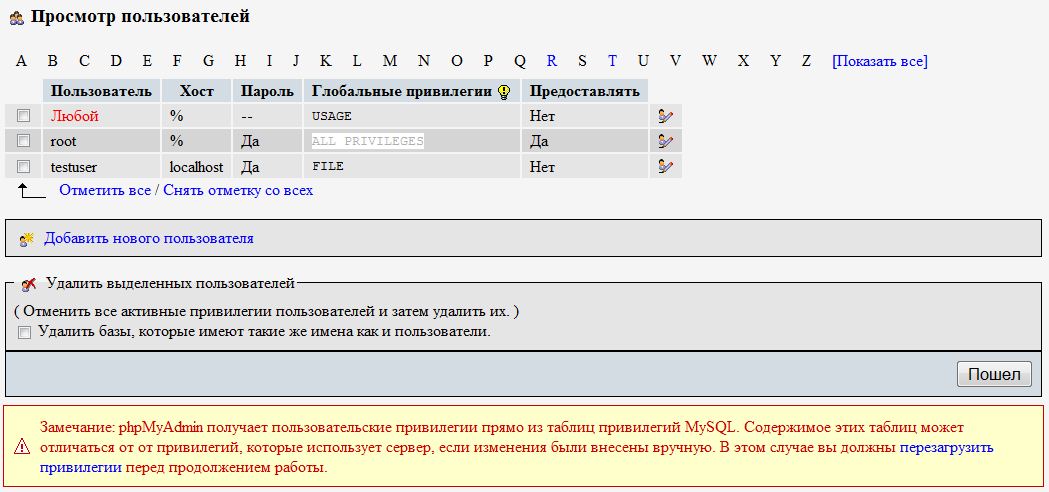Click the users overview header icon

[17, 18]
